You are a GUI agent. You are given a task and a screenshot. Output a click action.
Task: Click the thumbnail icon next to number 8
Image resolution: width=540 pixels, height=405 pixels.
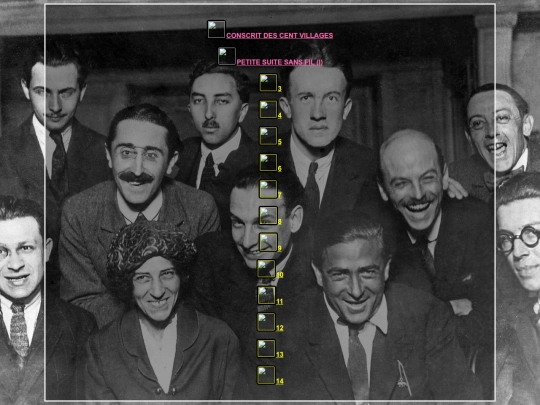[268, 215]
